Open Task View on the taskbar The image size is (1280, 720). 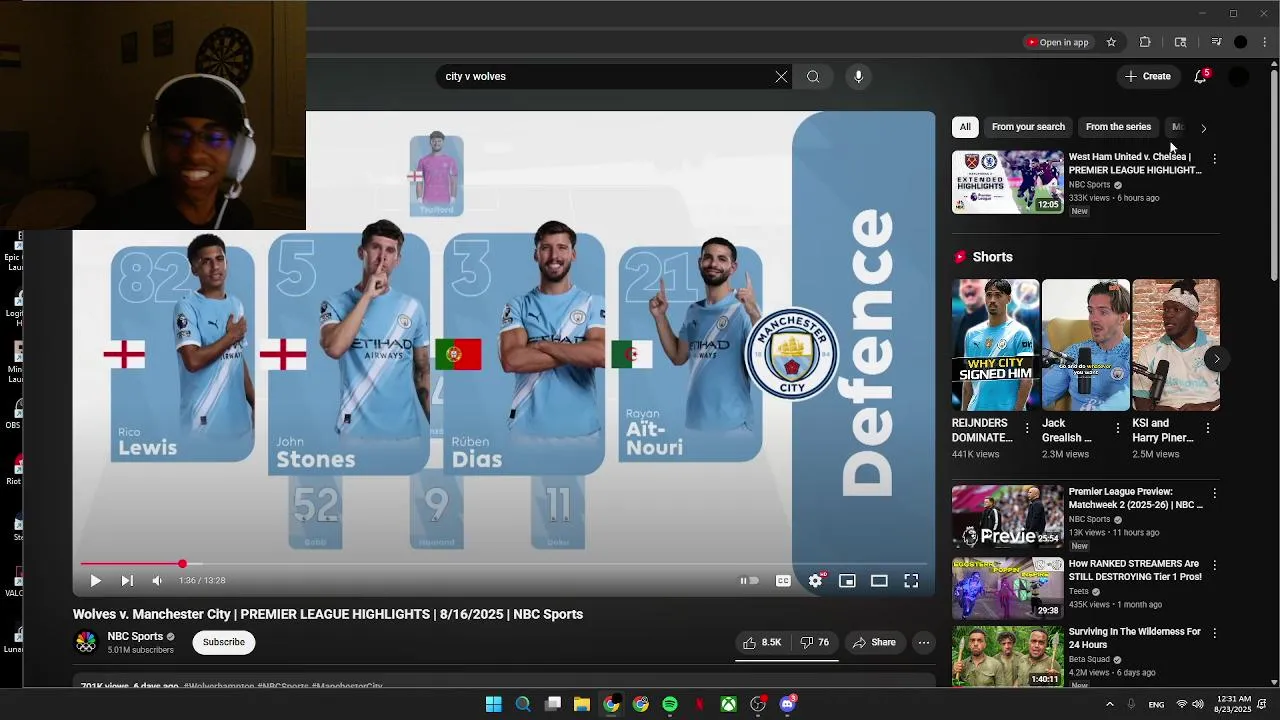[x=552, y=704]
